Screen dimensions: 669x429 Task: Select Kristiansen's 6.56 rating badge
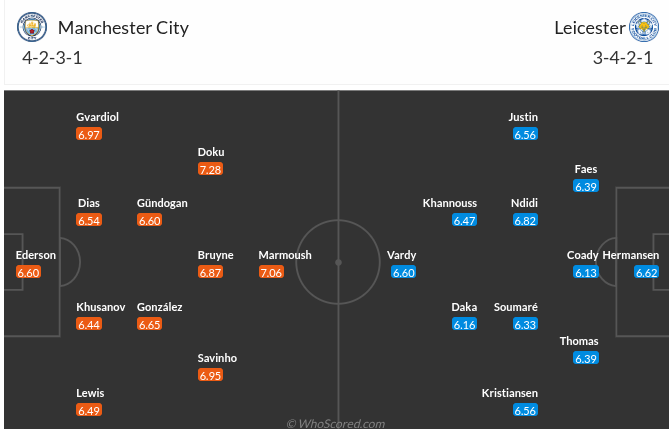[x=524, y=410]
